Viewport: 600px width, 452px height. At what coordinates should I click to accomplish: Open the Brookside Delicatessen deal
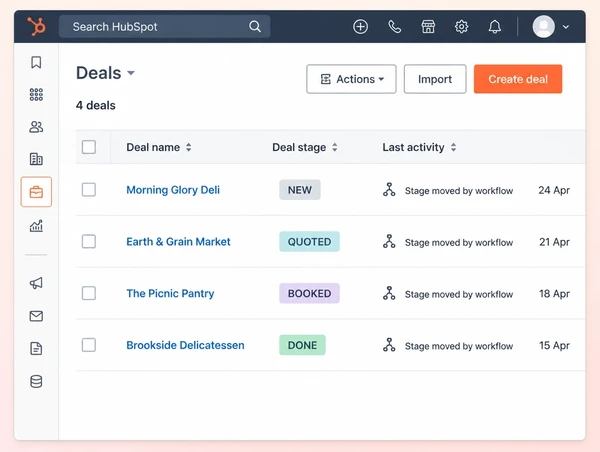(x=185, y=345)
